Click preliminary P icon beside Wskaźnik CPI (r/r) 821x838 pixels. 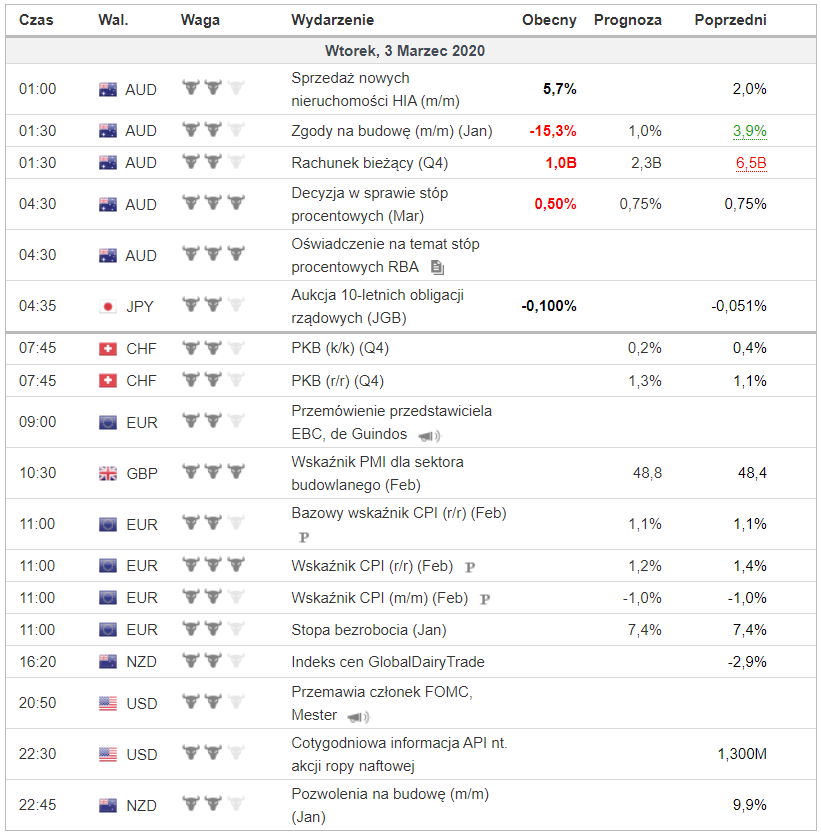pos(470,567)
